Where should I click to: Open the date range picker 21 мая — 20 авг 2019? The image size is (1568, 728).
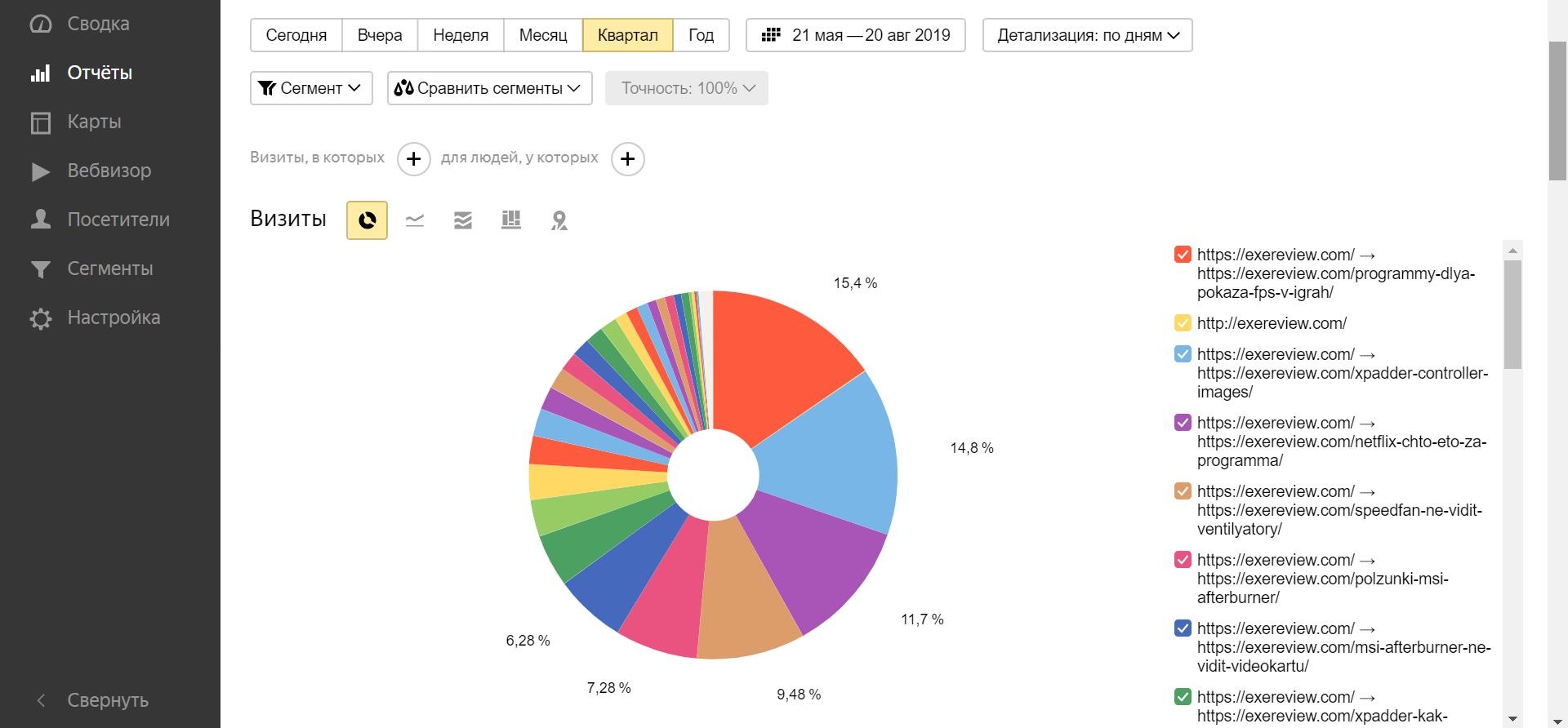click(x=856, y=35)
